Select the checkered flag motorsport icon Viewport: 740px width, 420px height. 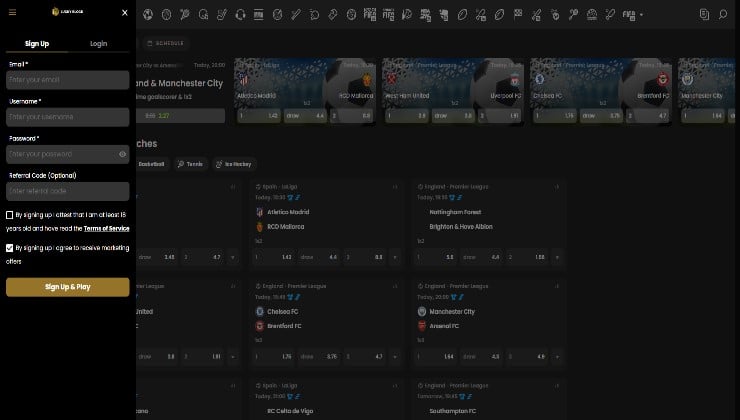[x=518, y=15]
